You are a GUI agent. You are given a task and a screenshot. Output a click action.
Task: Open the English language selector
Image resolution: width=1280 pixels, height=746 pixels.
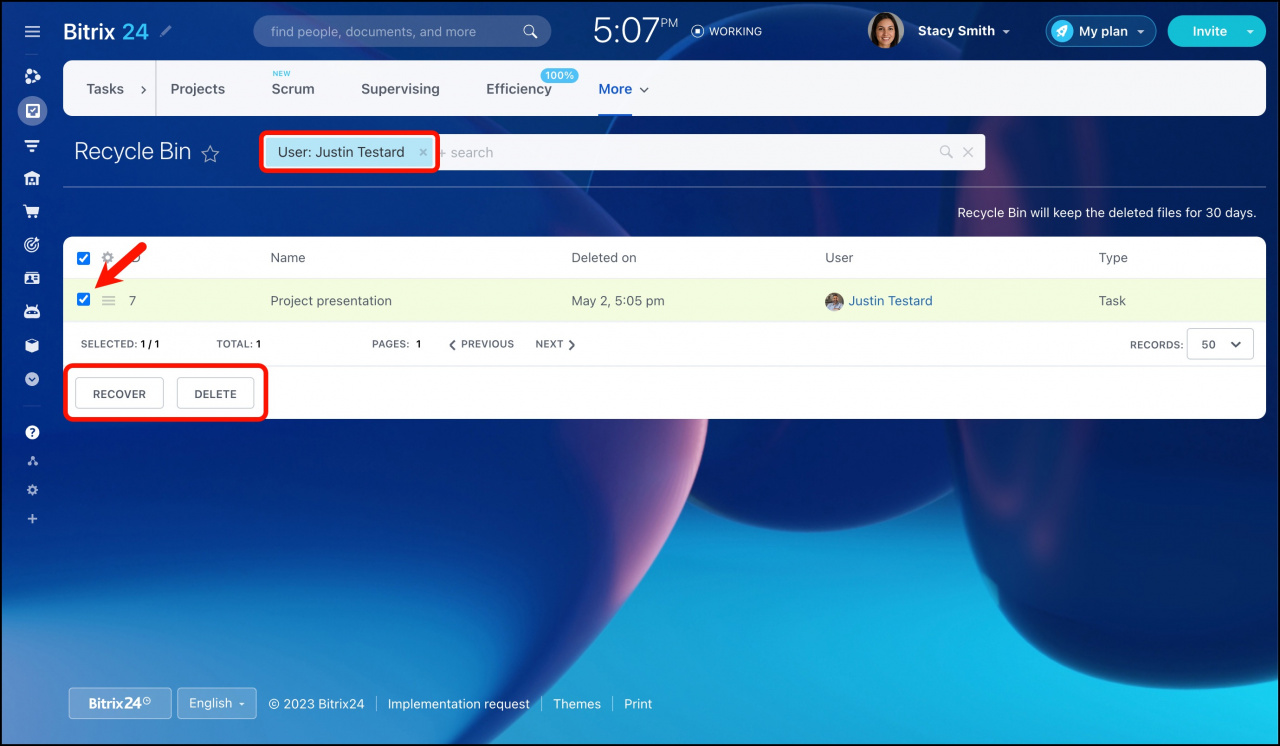217,703
